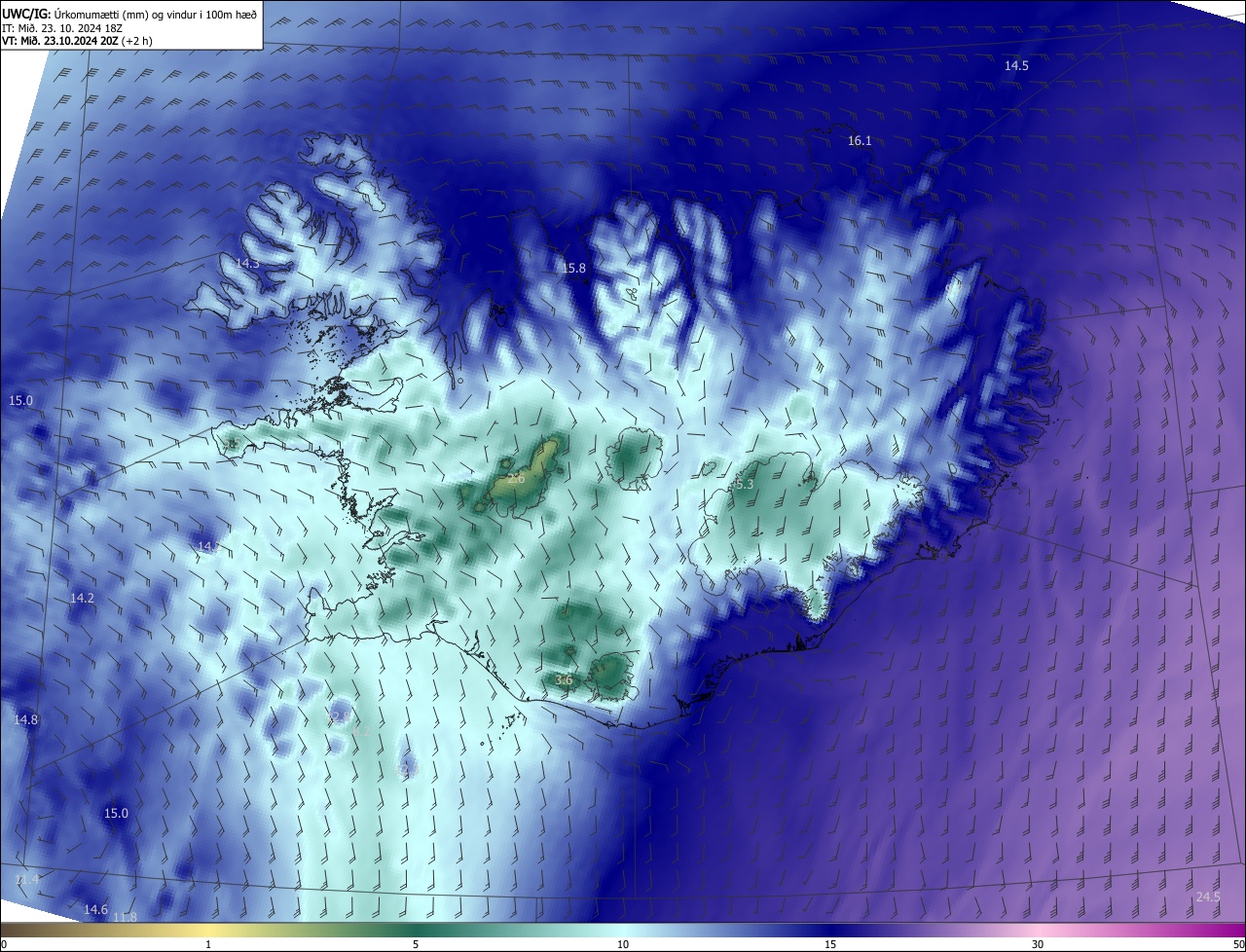
Task: Click the 14.5 value label
Action: (x=1016, y=65)
